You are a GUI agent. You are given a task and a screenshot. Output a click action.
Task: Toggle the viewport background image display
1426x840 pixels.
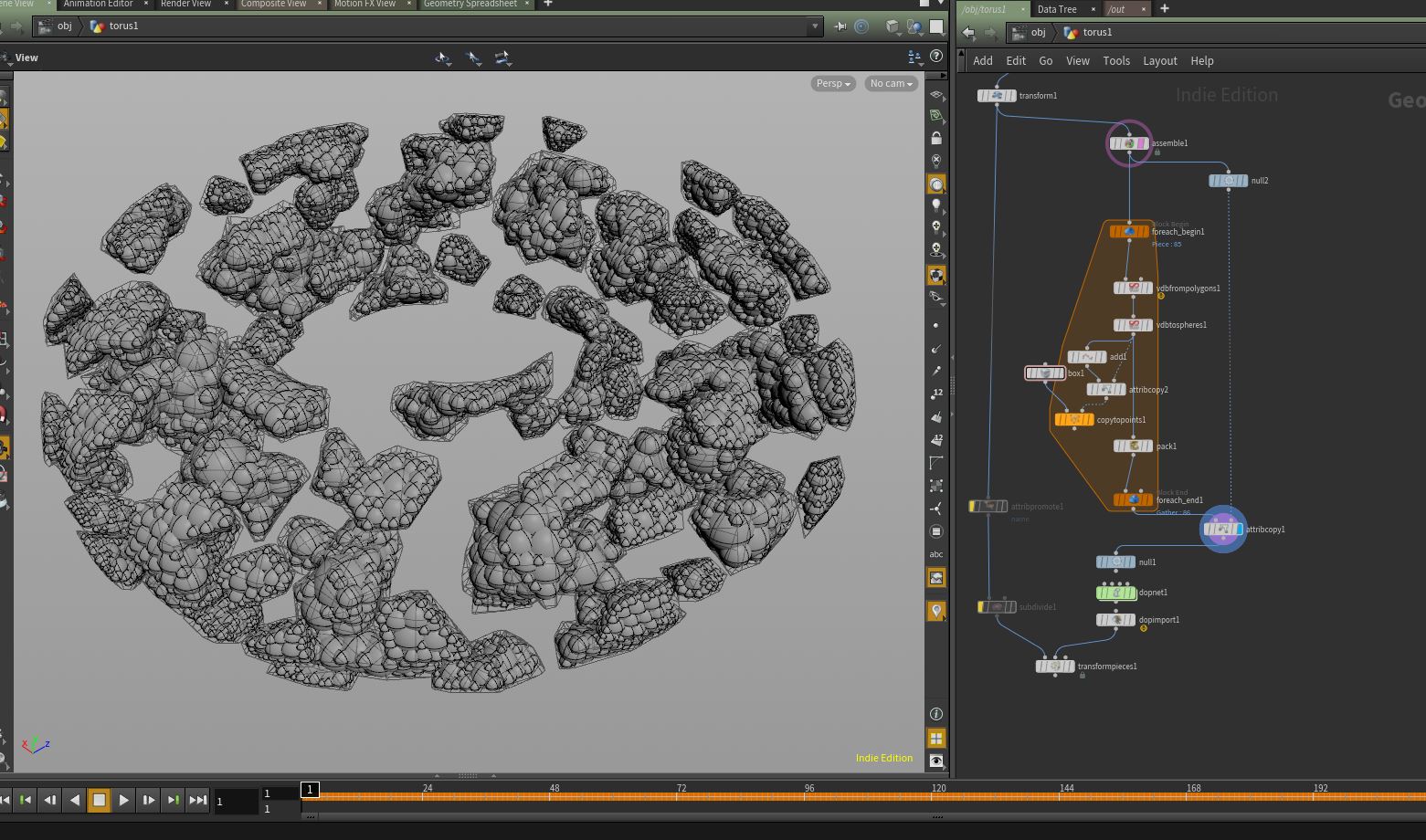pyautogui.click(x=936, y=578)
